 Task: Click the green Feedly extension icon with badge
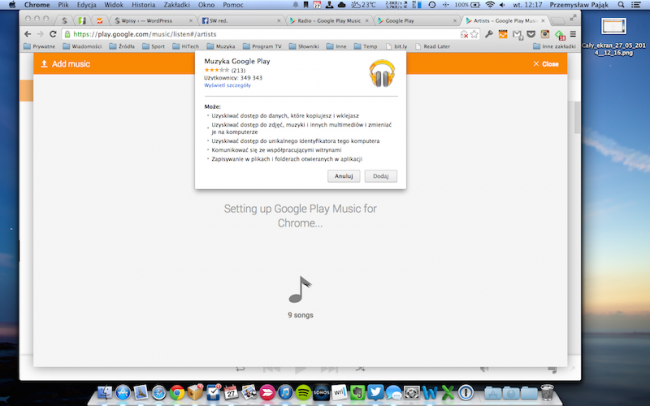(560, 34)
